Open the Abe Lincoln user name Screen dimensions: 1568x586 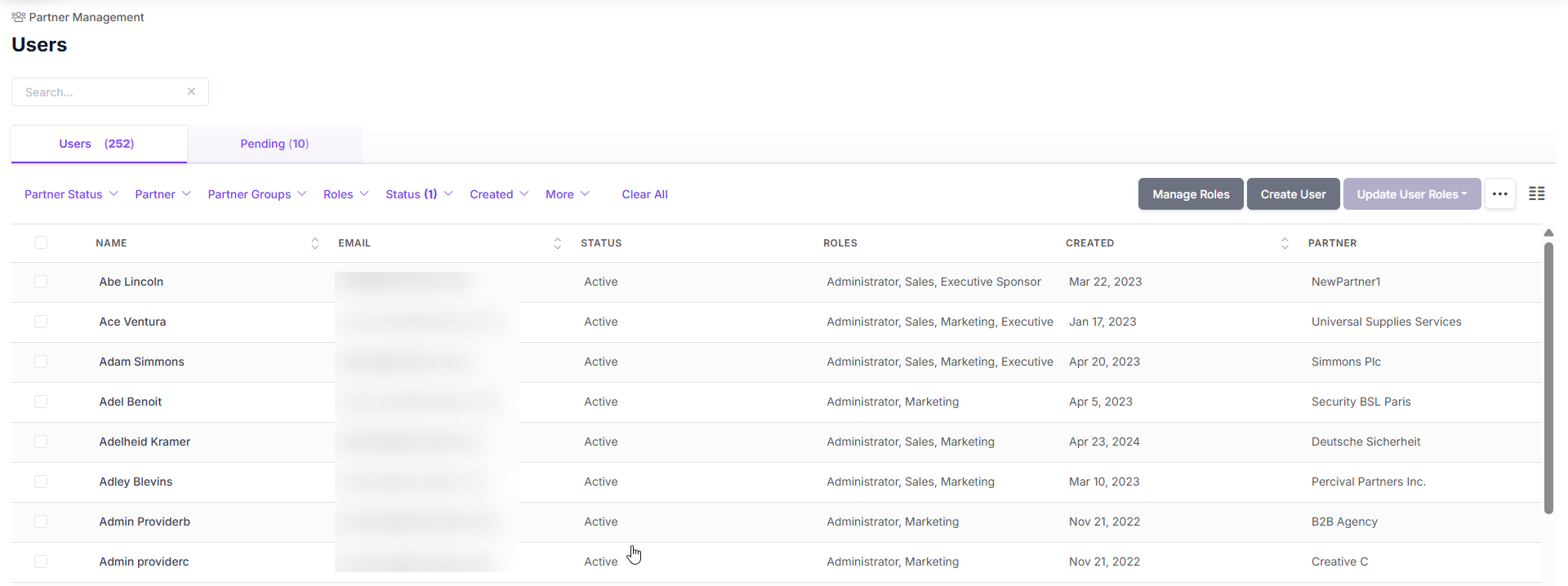(131, 282)
